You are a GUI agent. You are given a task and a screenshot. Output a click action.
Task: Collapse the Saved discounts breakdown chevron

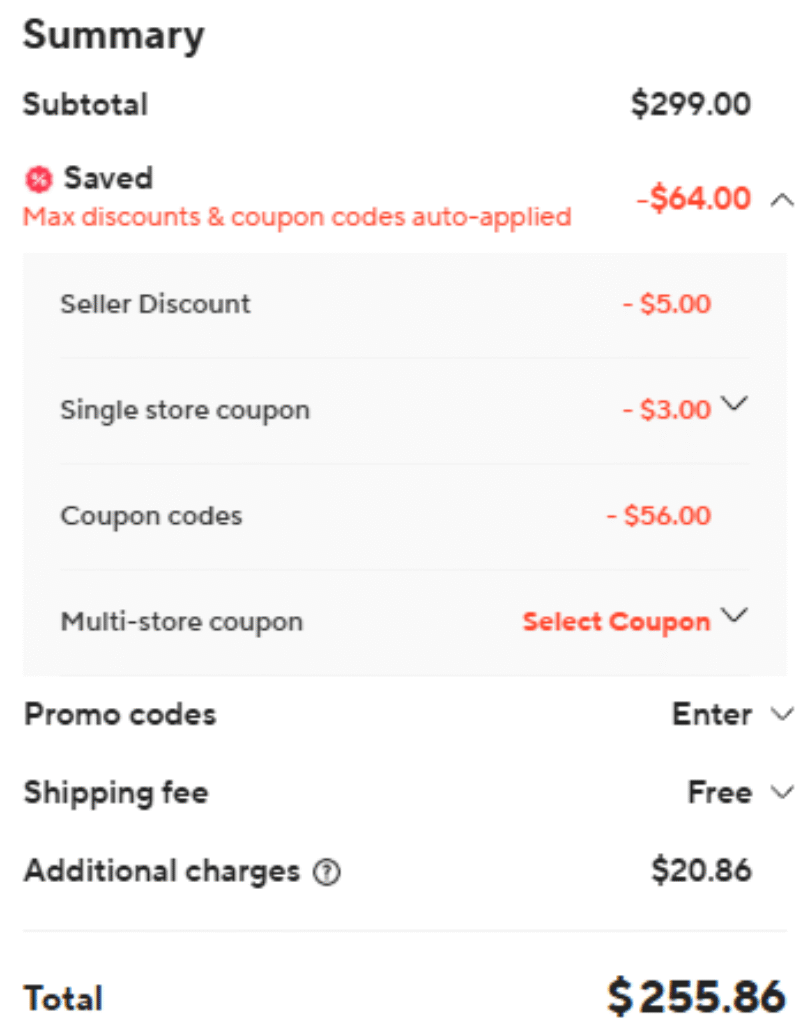[x=782, y=200]
